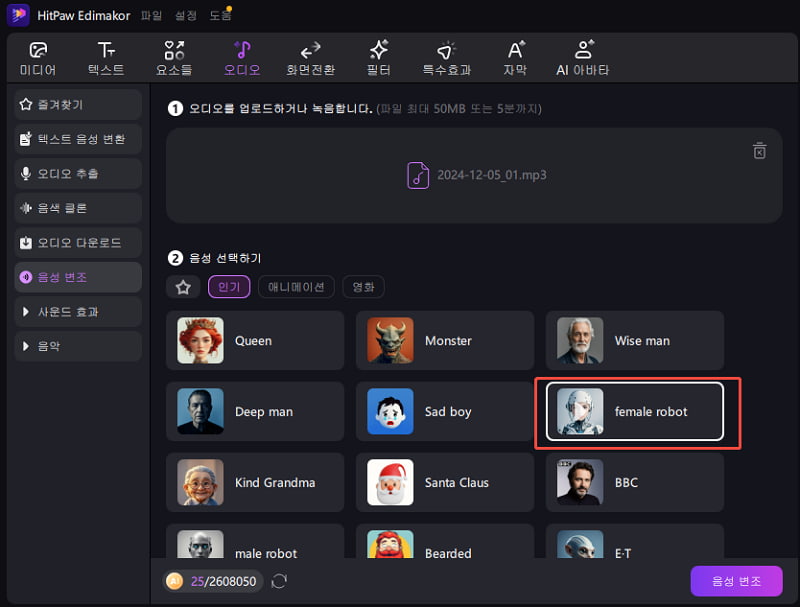Select the 텍스트 (Text) tool
800x607 pixels.
pyautogui.click(x=106, y=57)
